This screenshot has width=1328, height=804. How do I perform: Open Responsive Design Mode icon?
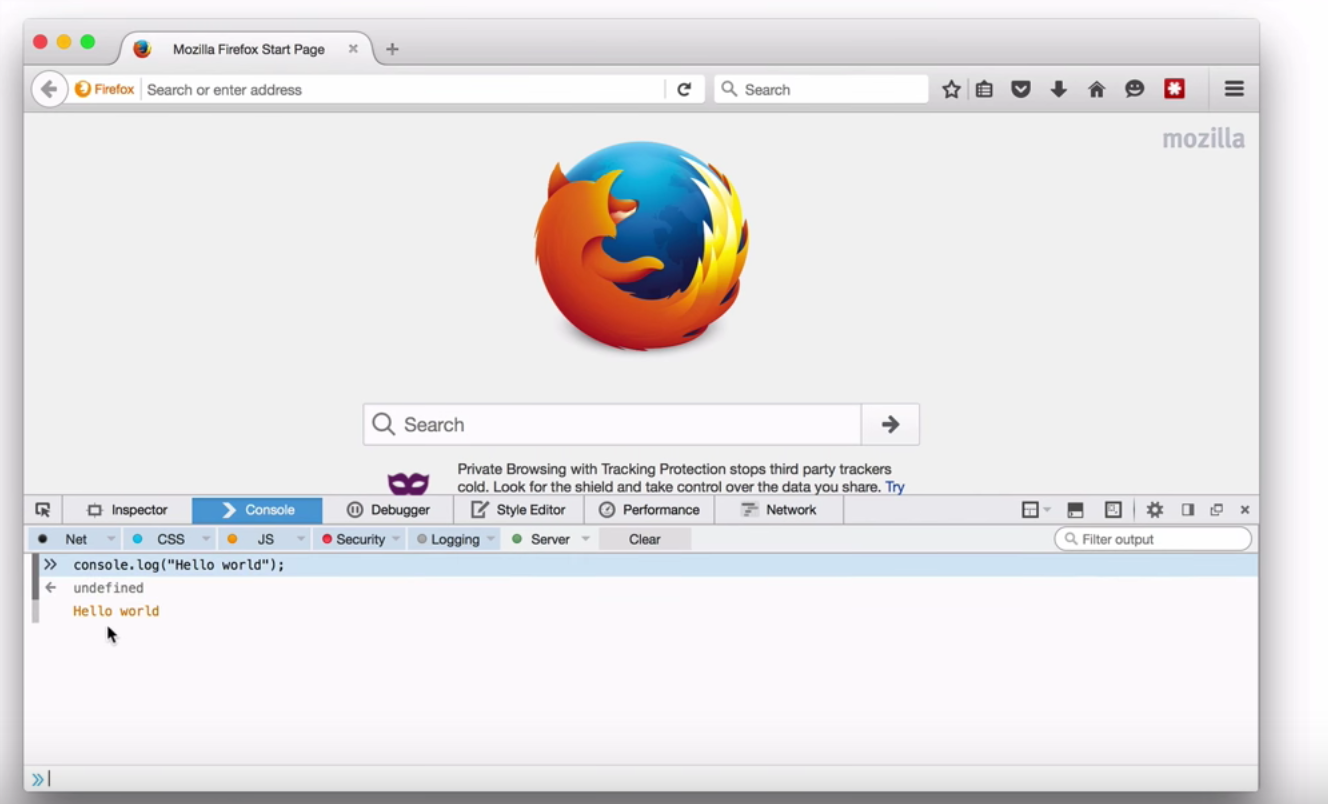1113,510
